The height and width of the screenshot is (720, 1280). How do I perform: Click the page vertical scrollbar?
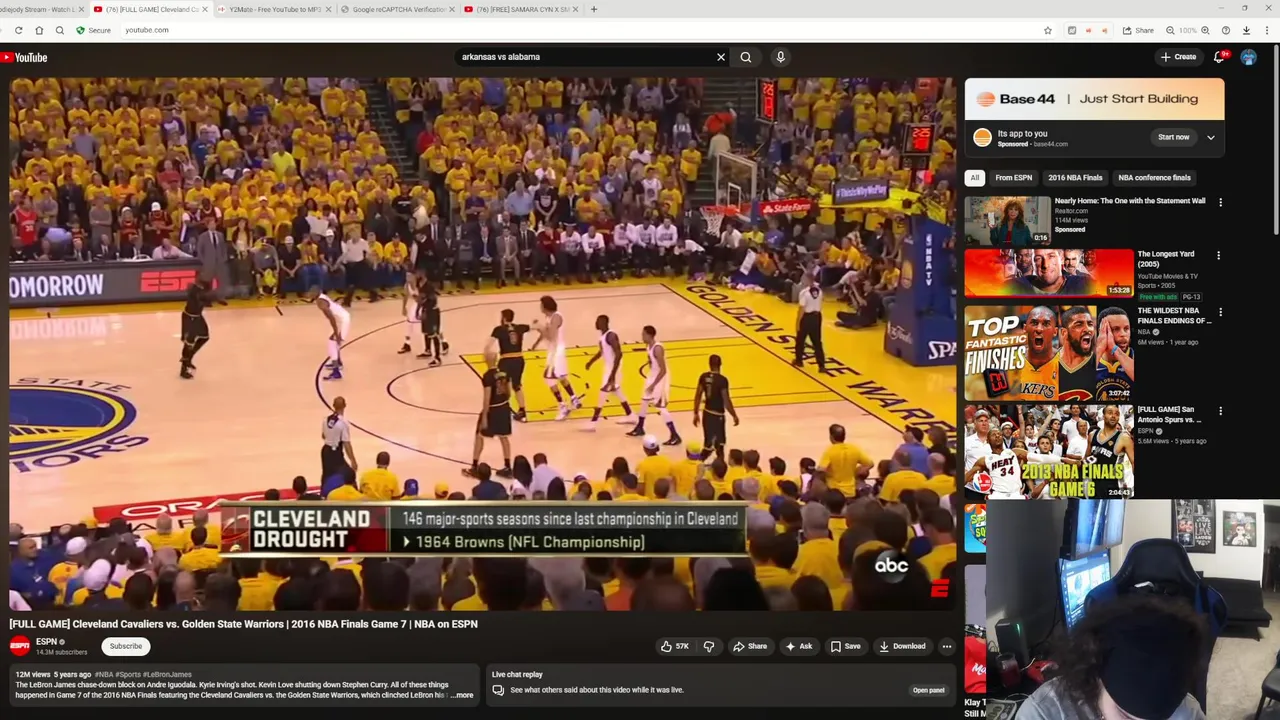(1276, 140)
